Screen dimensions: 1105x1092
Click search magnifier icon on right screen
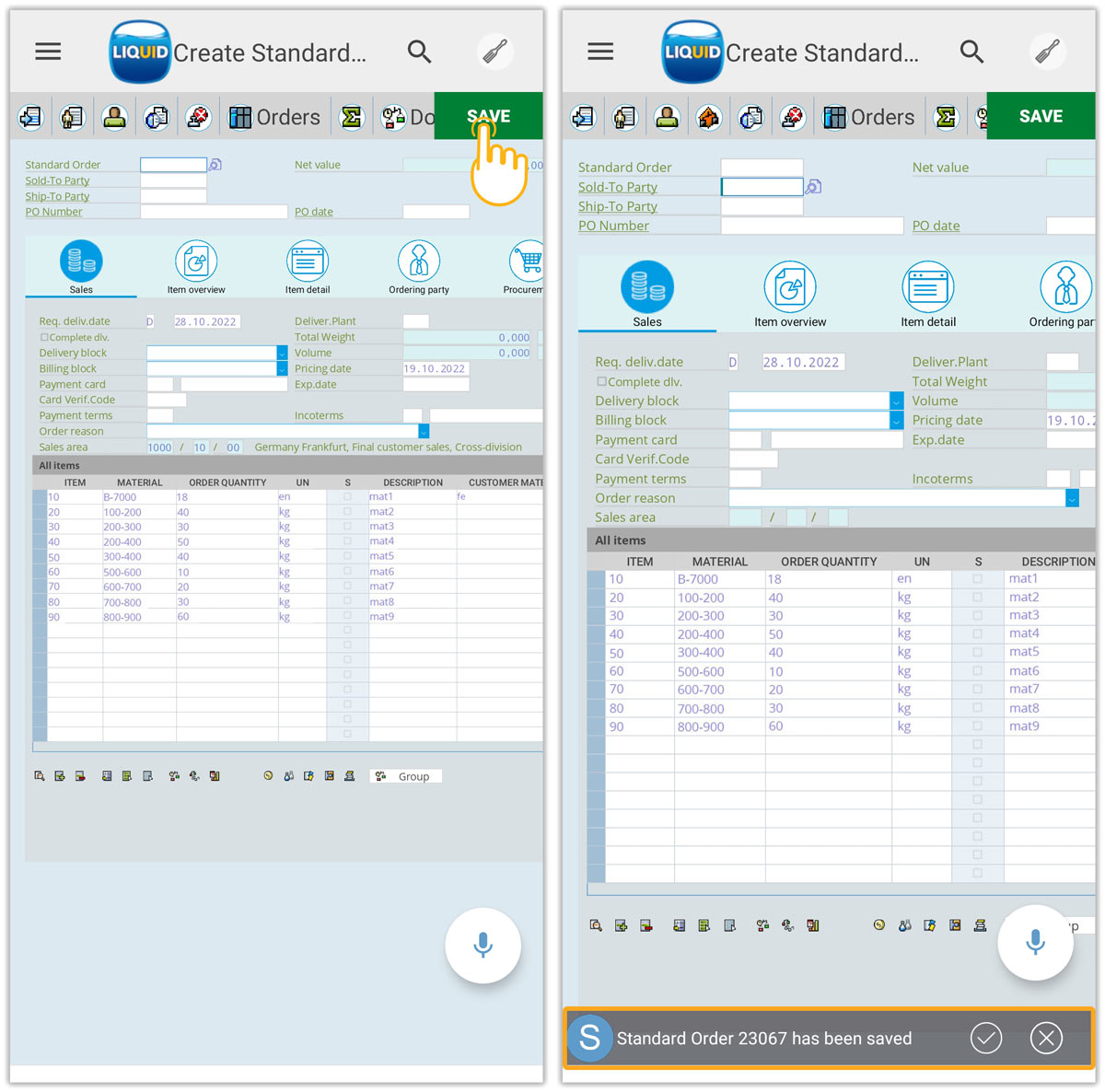tap(971, 52)
